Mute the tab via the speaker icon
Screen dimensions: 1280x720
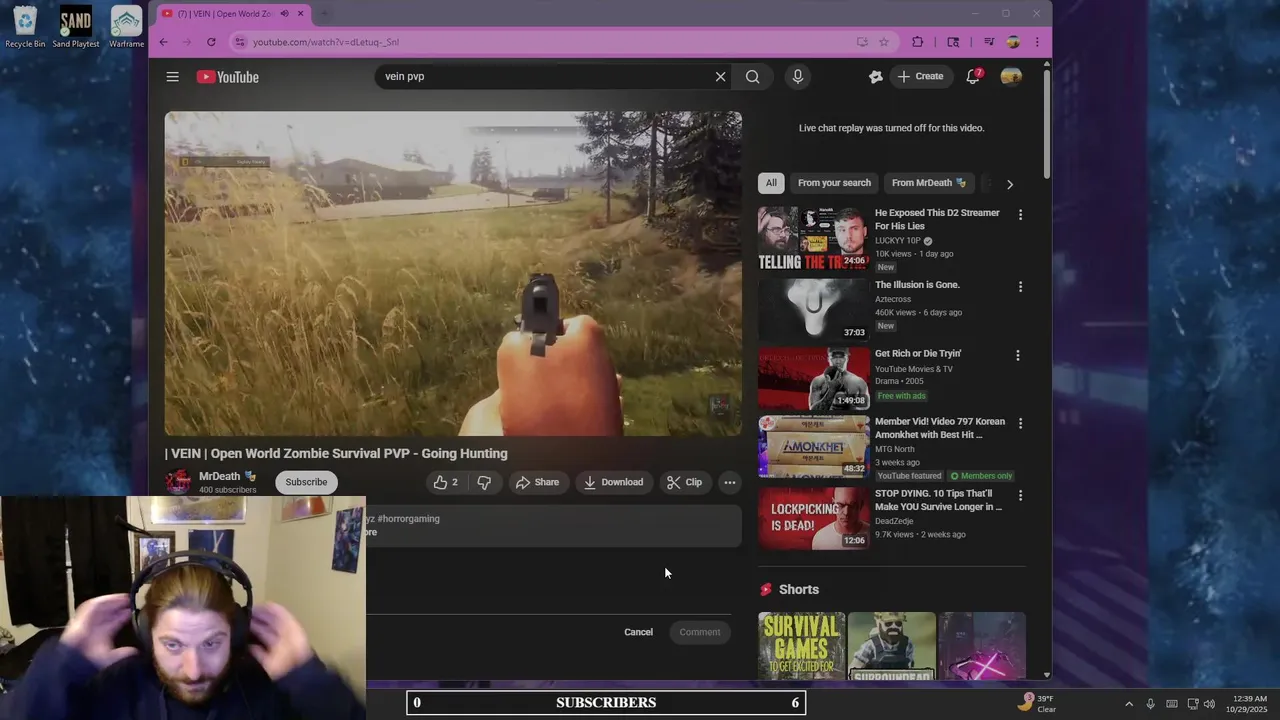[285, 13]
